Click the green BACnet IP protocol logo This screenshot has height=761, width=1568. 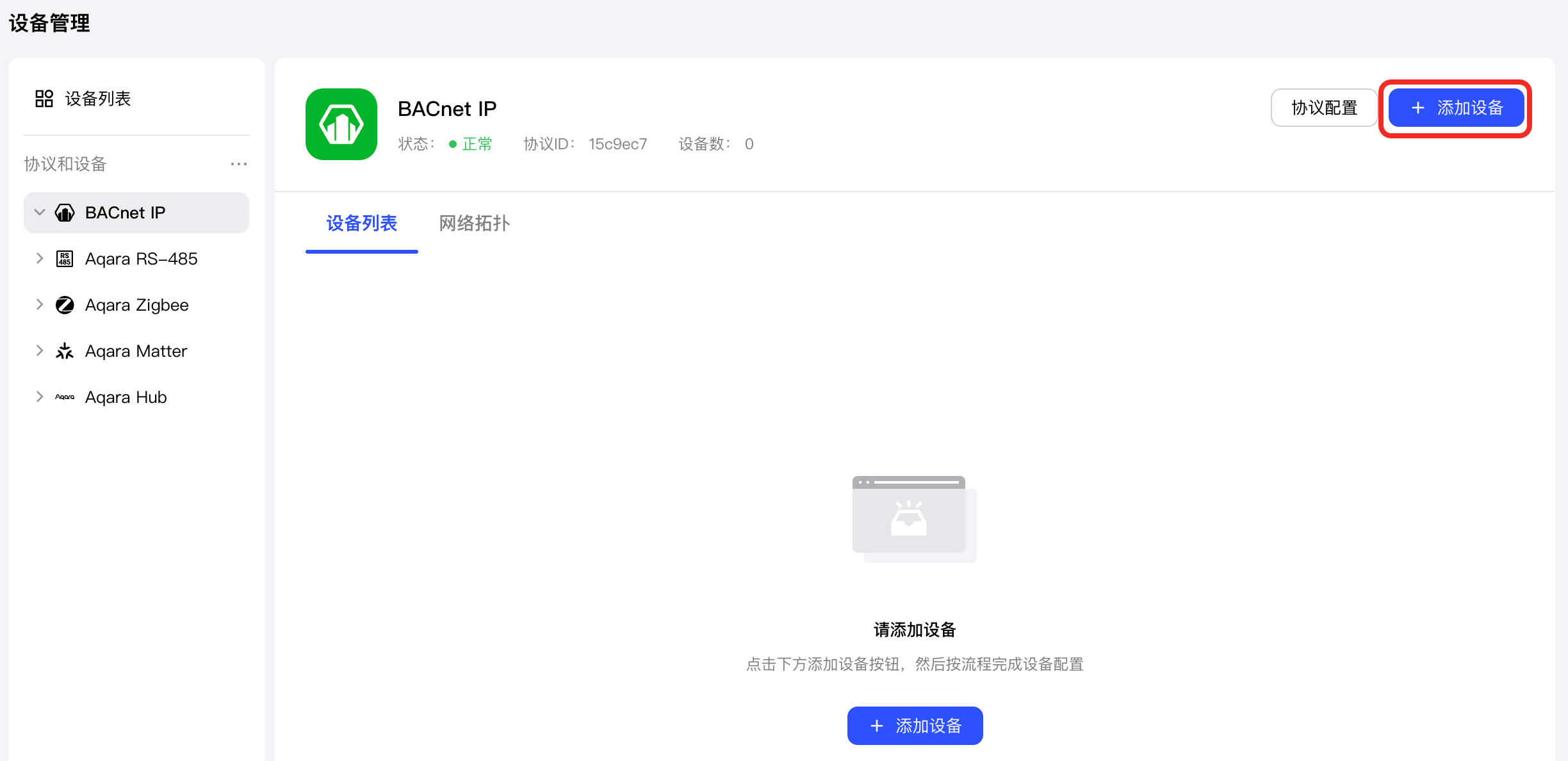[x=341, y=124]
